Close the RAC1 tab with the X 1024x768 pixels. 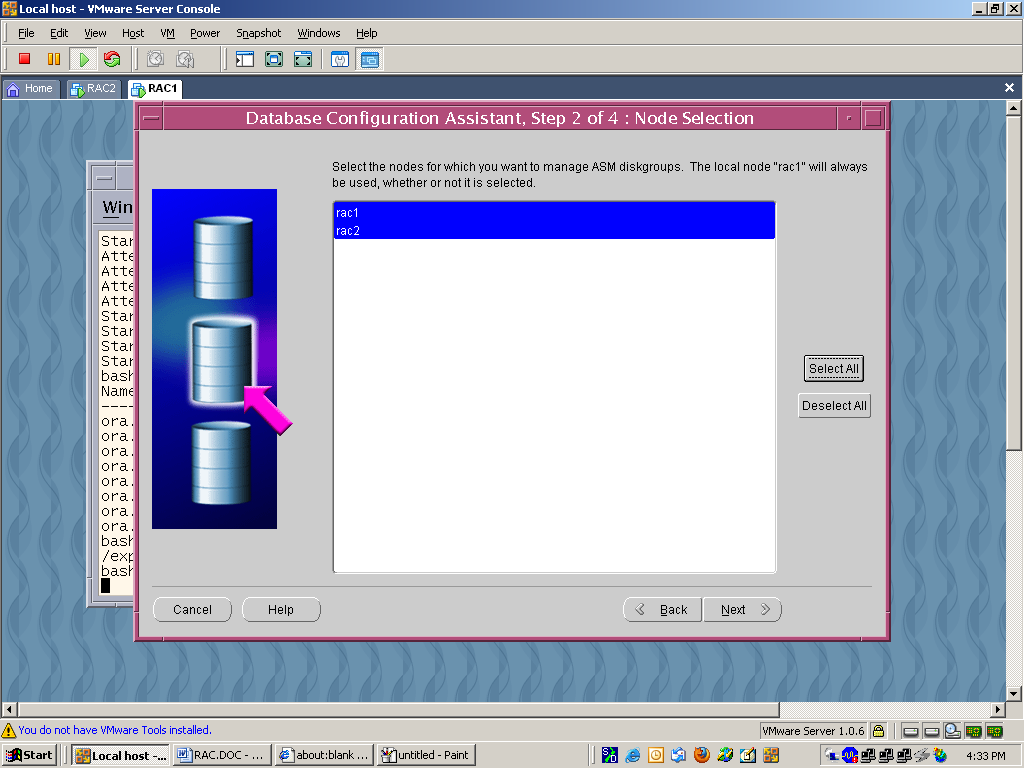tap(1009, 88)
